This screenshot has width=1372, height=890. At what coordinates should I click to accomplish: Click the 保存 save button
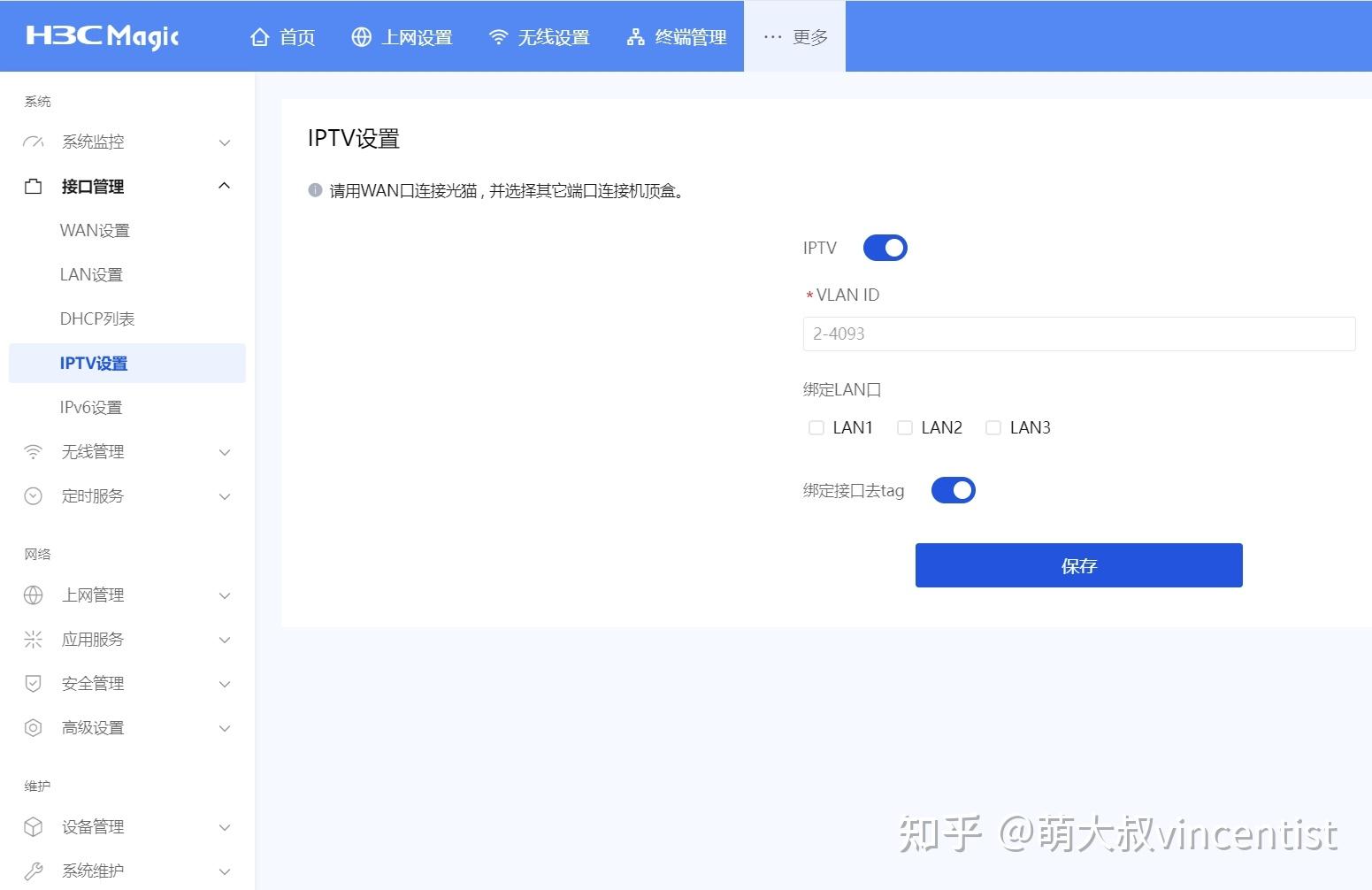pos(1078,565)
